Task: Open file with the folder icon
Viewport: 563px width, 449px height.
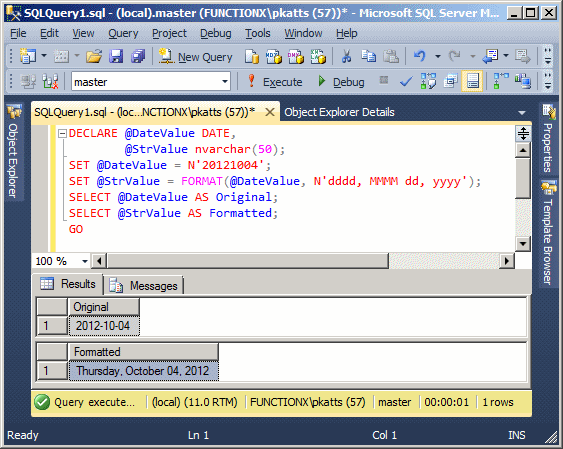Action: click(x=94, y=56)
